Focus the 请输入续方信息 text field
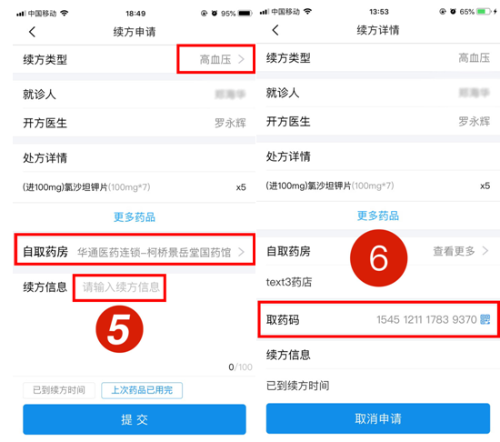Viewport: 500px width, 442px height. pyautogui.click(x=119, y=288)
